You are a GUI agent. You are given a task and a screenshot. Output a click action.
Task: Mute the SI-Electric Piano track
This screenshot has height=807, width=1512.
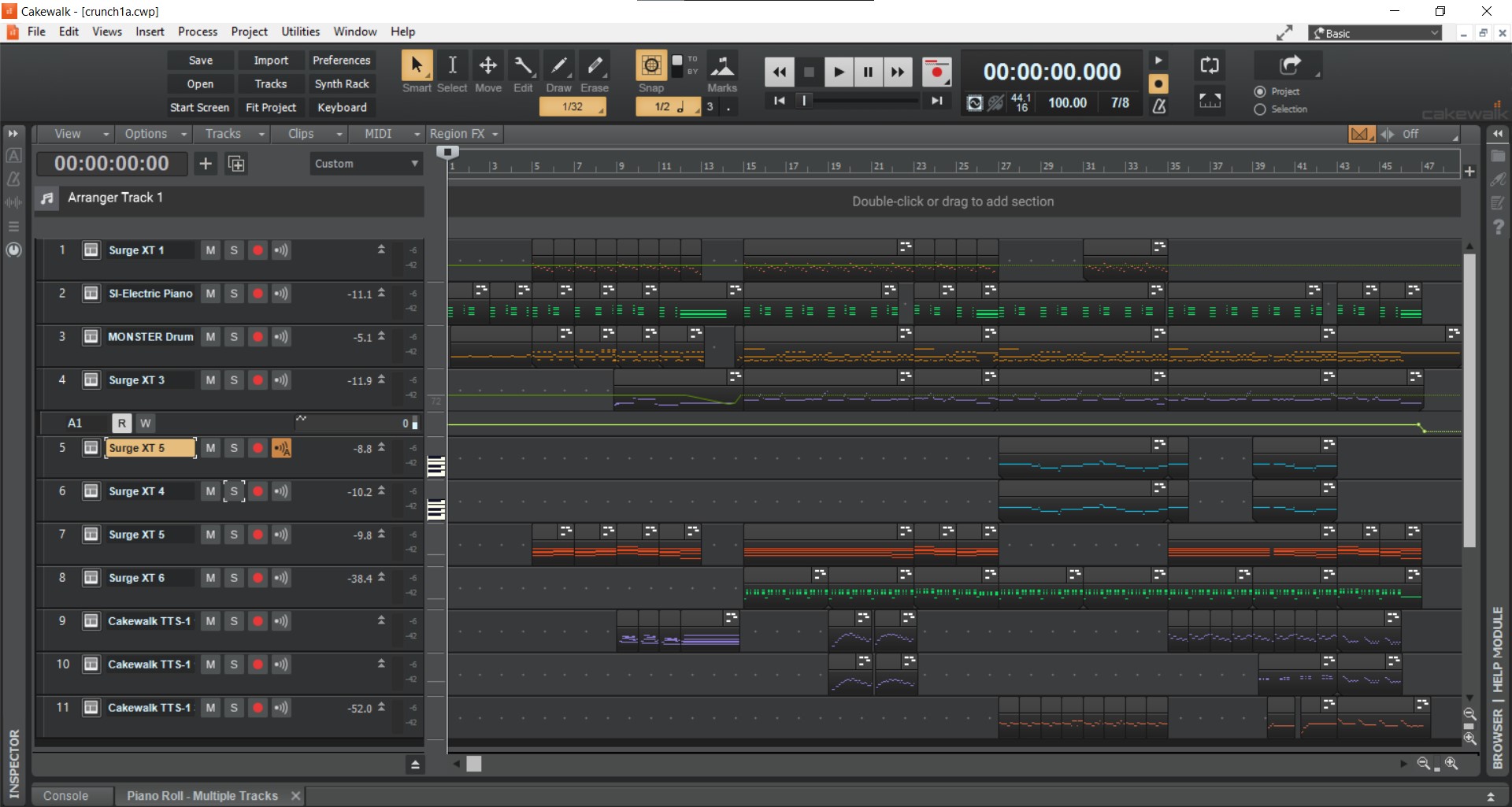point(210,294)
